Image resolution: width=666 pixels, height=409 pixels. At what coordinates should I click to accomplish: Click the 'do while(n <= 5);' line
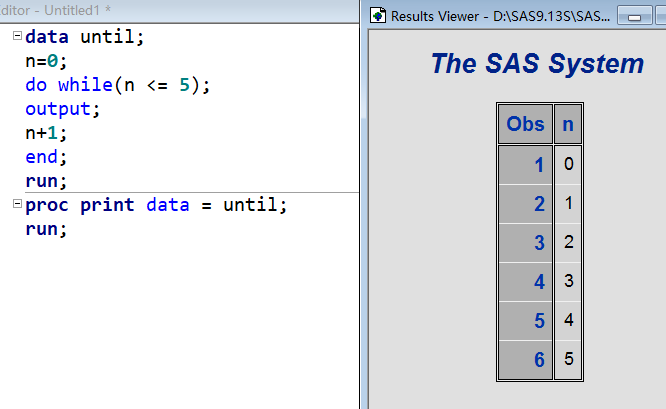coord(118,85)
